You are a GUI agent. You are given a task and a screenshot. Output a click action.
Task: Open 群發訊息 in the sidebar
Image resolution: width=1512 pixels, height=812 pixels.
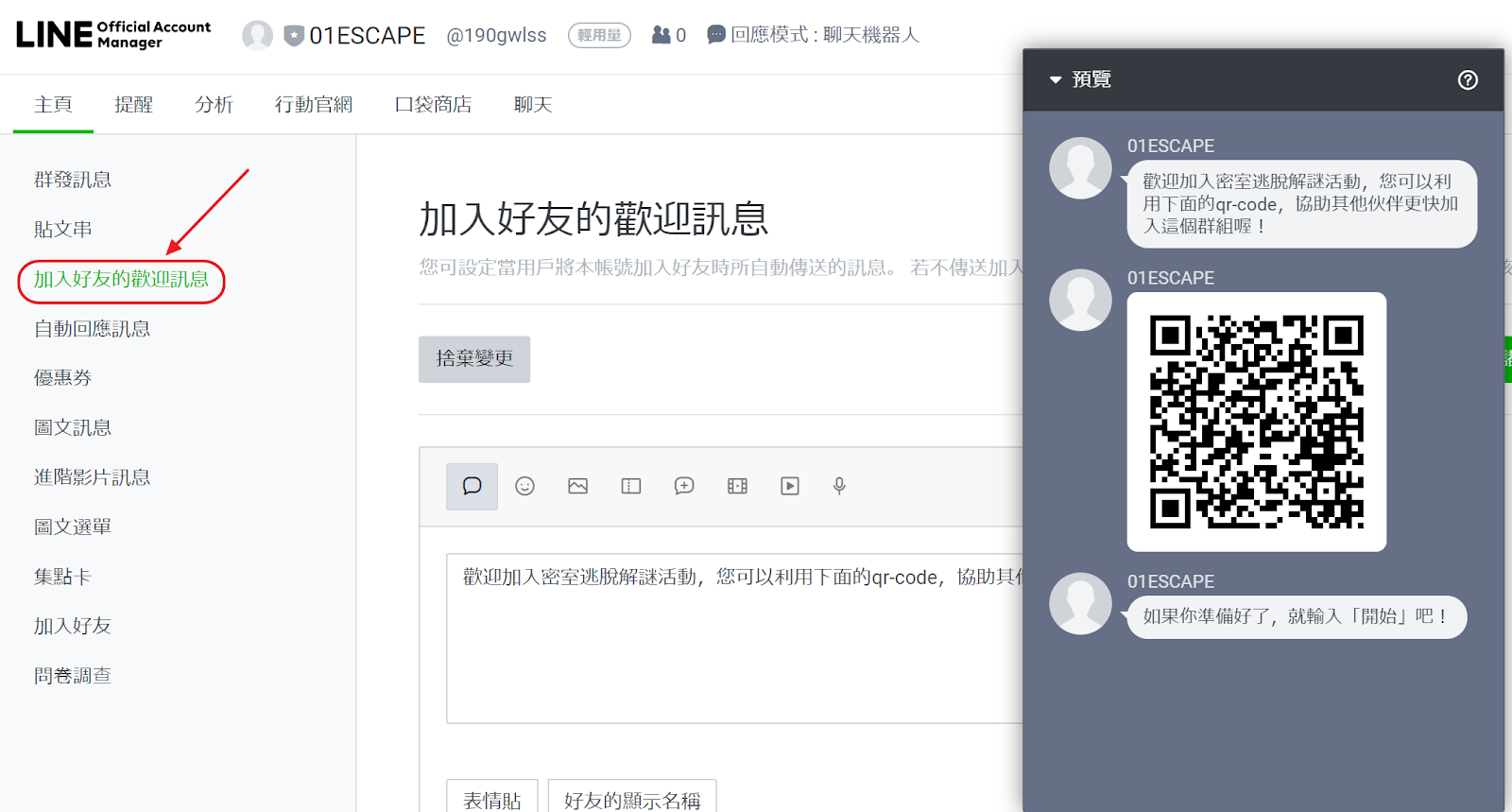click(73, 180)
